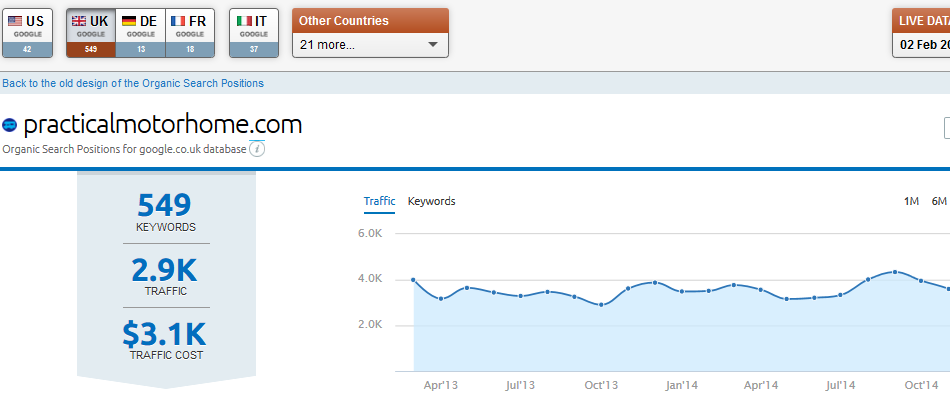Click the practicalmotorhome.com domain title
Screen dimensions: 950x396
point(162,124)
